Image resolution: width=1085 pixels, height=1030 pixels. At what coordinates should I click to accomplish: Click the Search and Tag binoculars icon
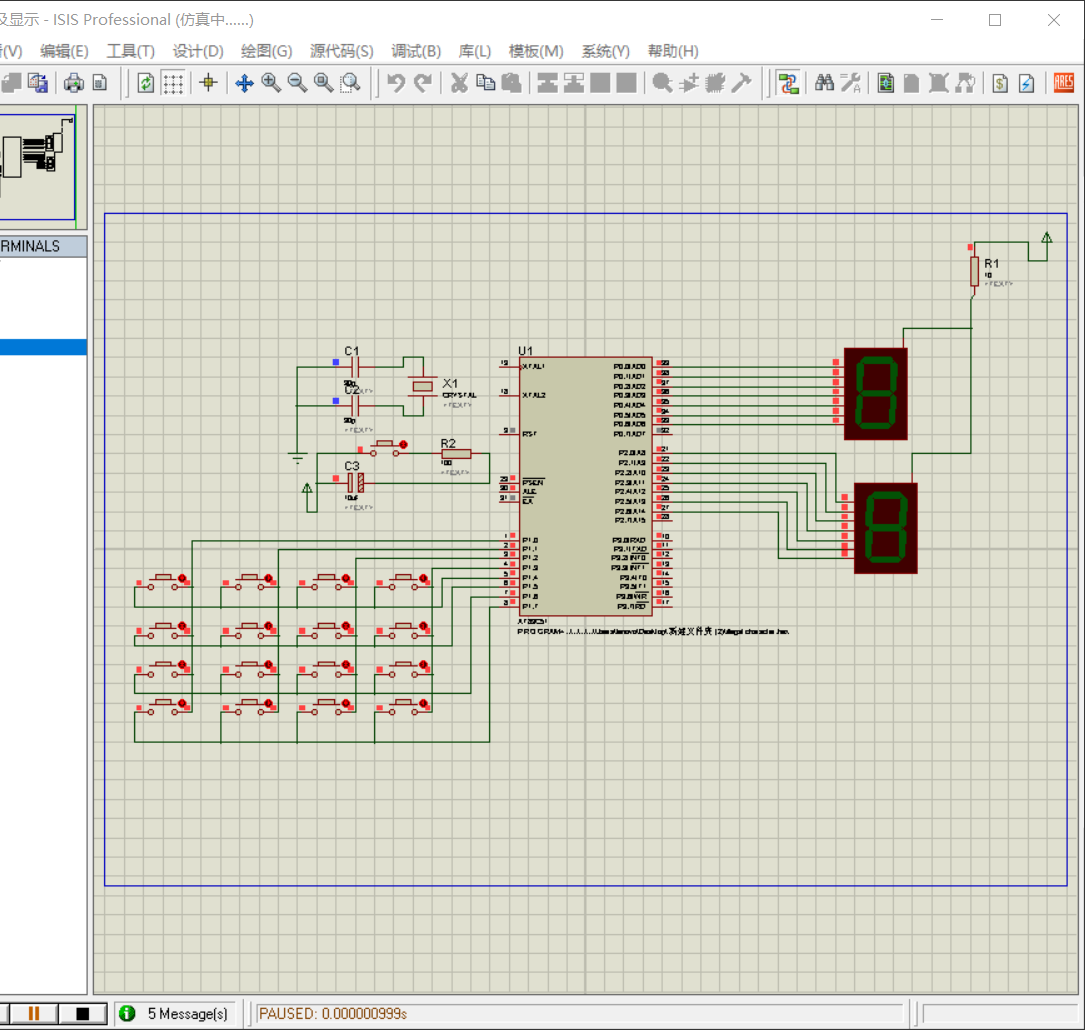tap(824, 83)
